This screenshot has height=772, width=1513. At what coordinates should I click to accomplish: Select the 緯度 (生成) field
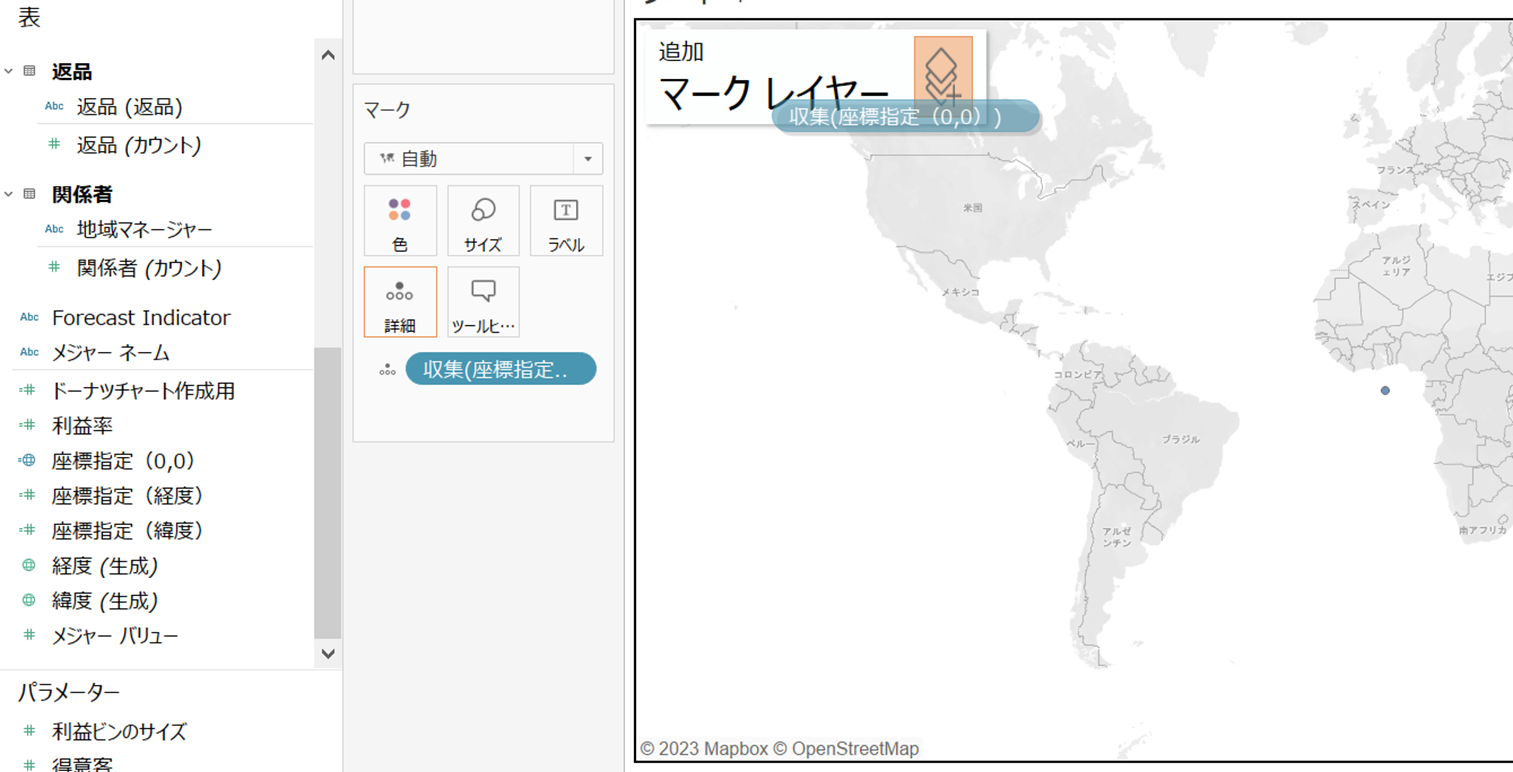tap(105, 601)
